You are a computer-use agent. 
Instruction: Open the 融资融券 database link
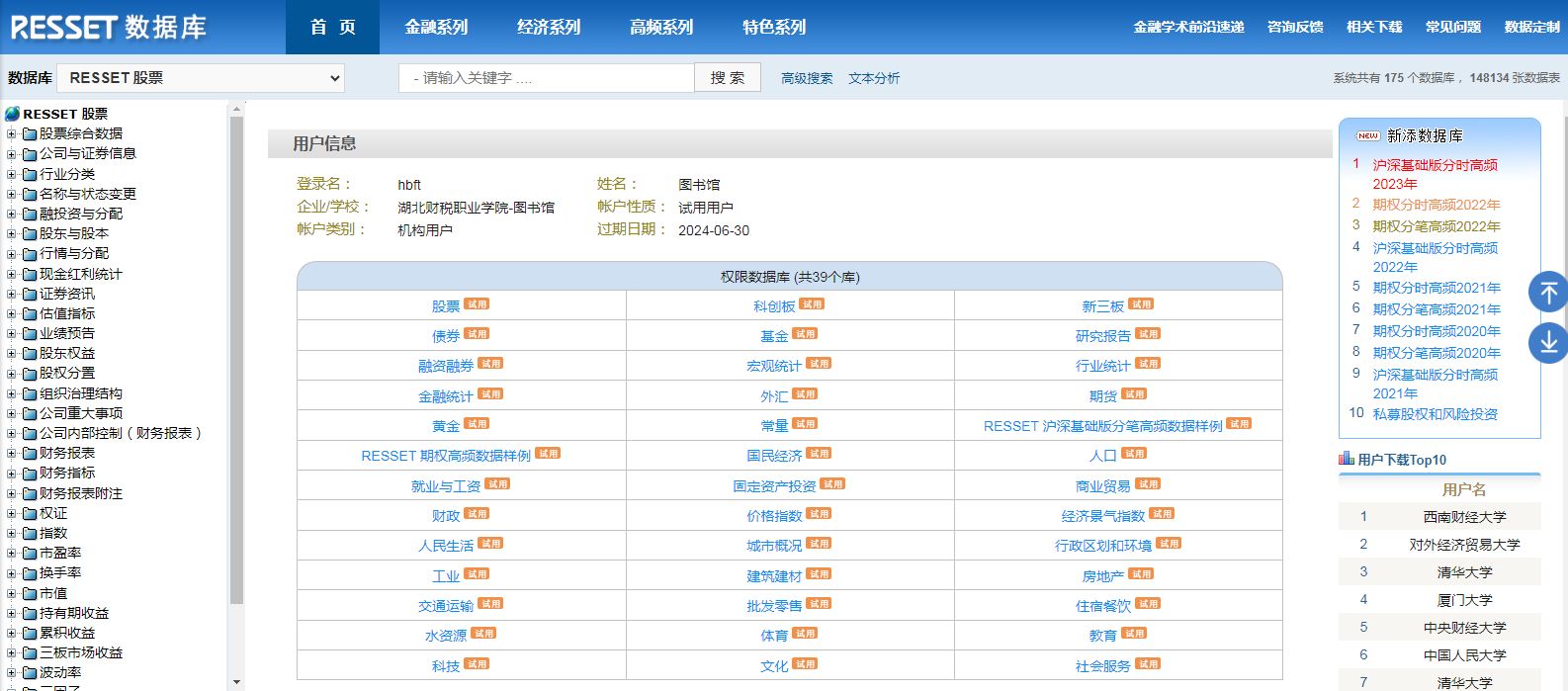(x=446, y=366)
